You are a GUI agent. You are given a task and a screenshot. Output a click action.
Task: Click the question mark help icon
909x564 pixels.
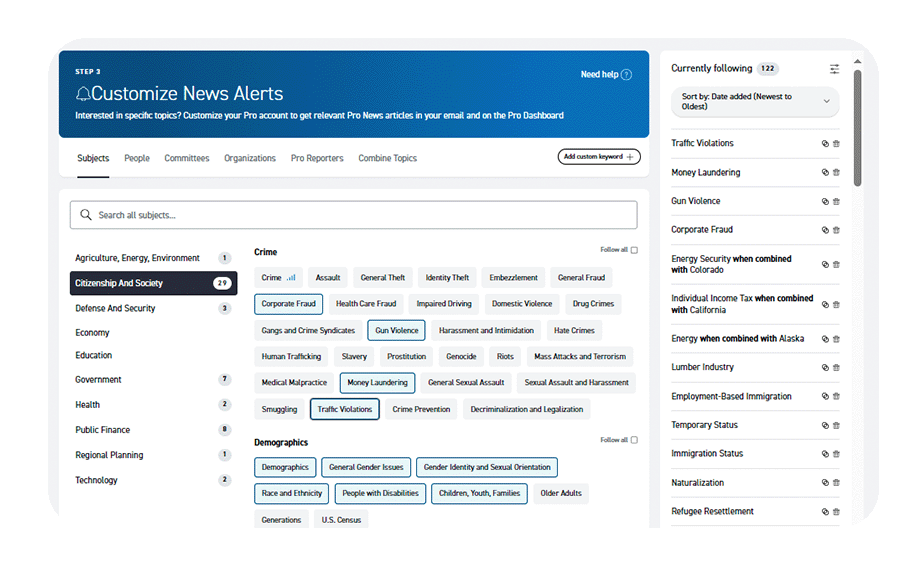[626, 75]
